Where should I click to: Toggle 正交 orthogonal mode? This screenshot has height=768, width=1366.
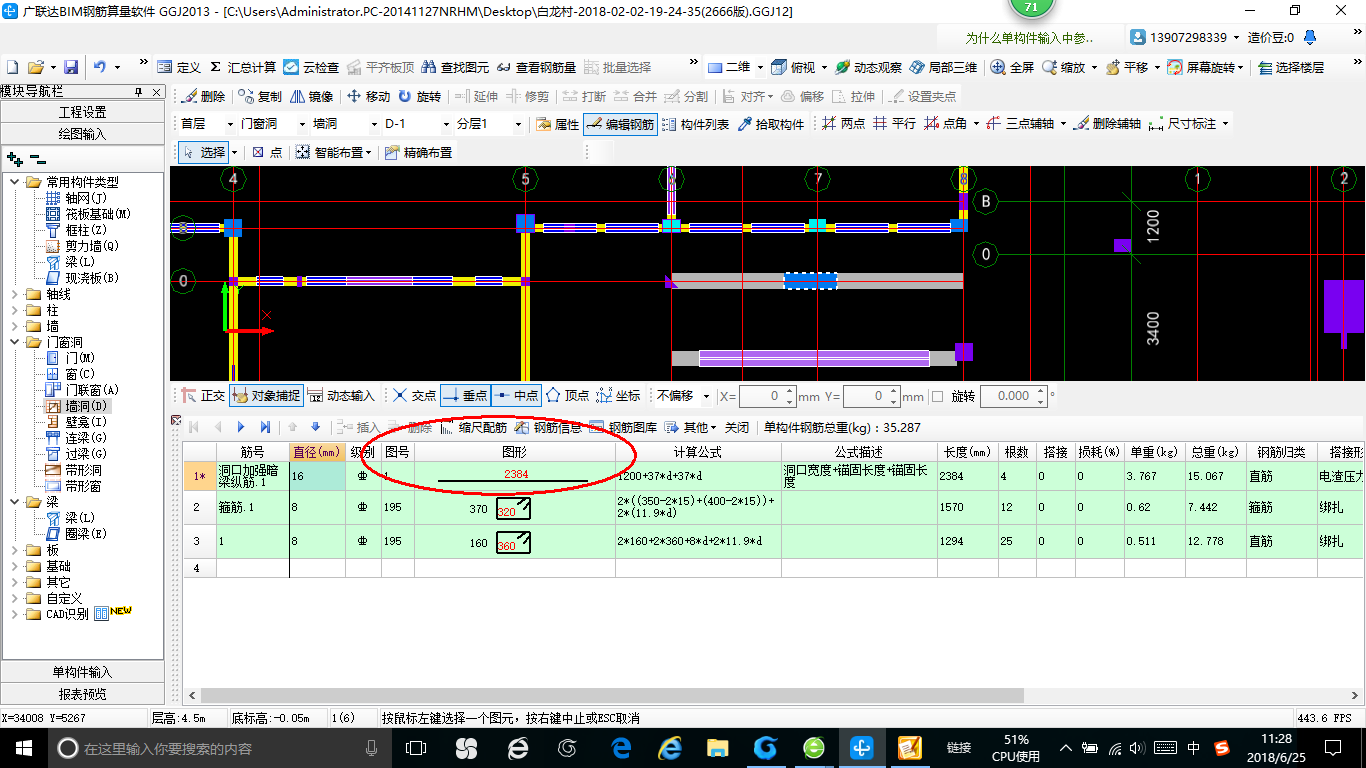203,396
